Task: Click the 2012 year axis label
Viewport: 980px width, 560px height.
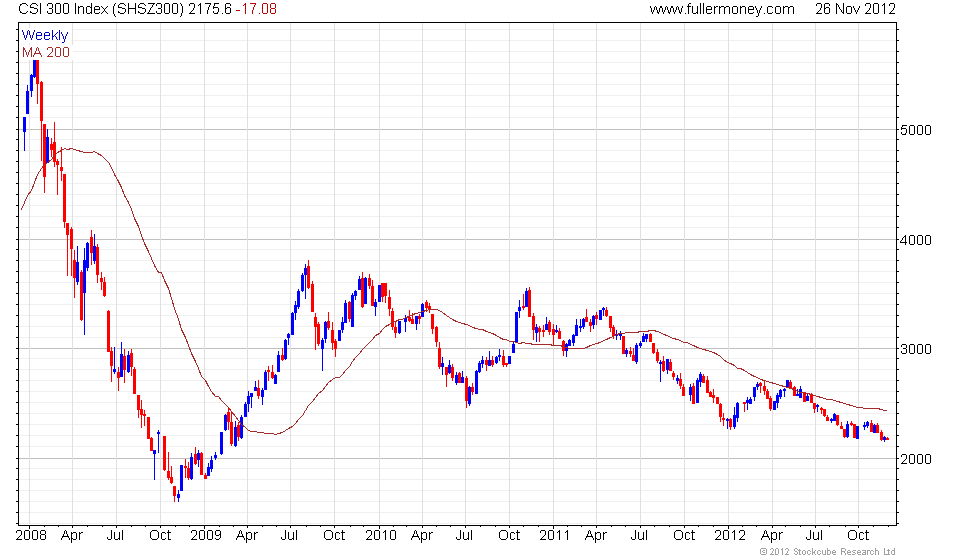Action: [x=730, y=535]
